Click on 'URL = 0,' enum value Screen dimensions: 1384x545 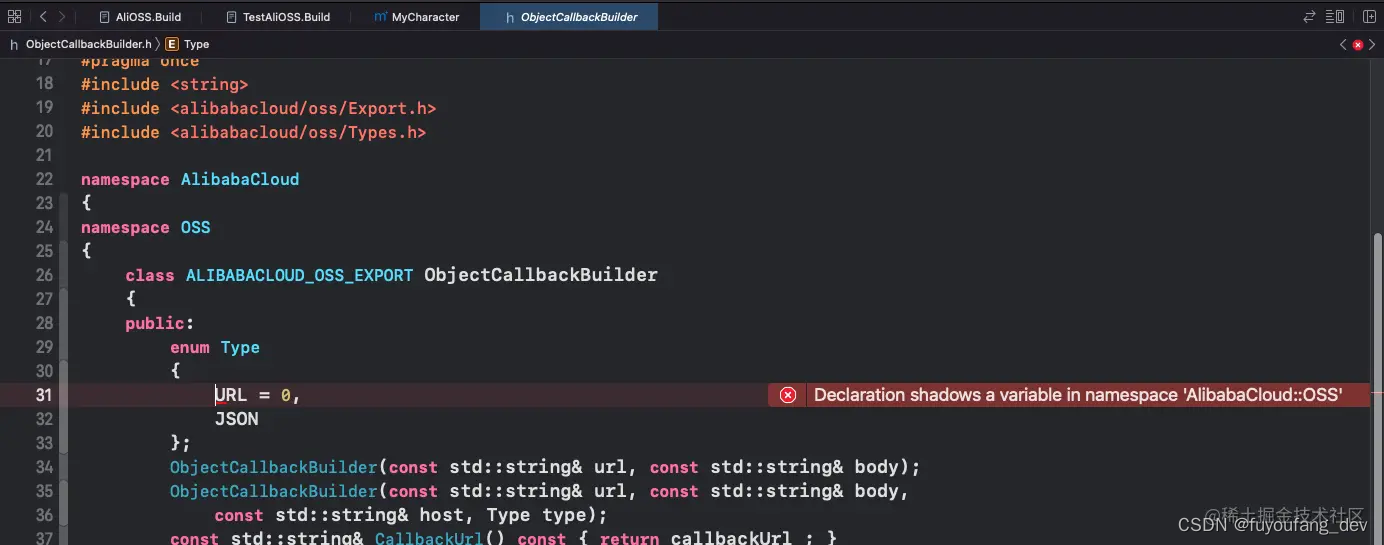258,395
